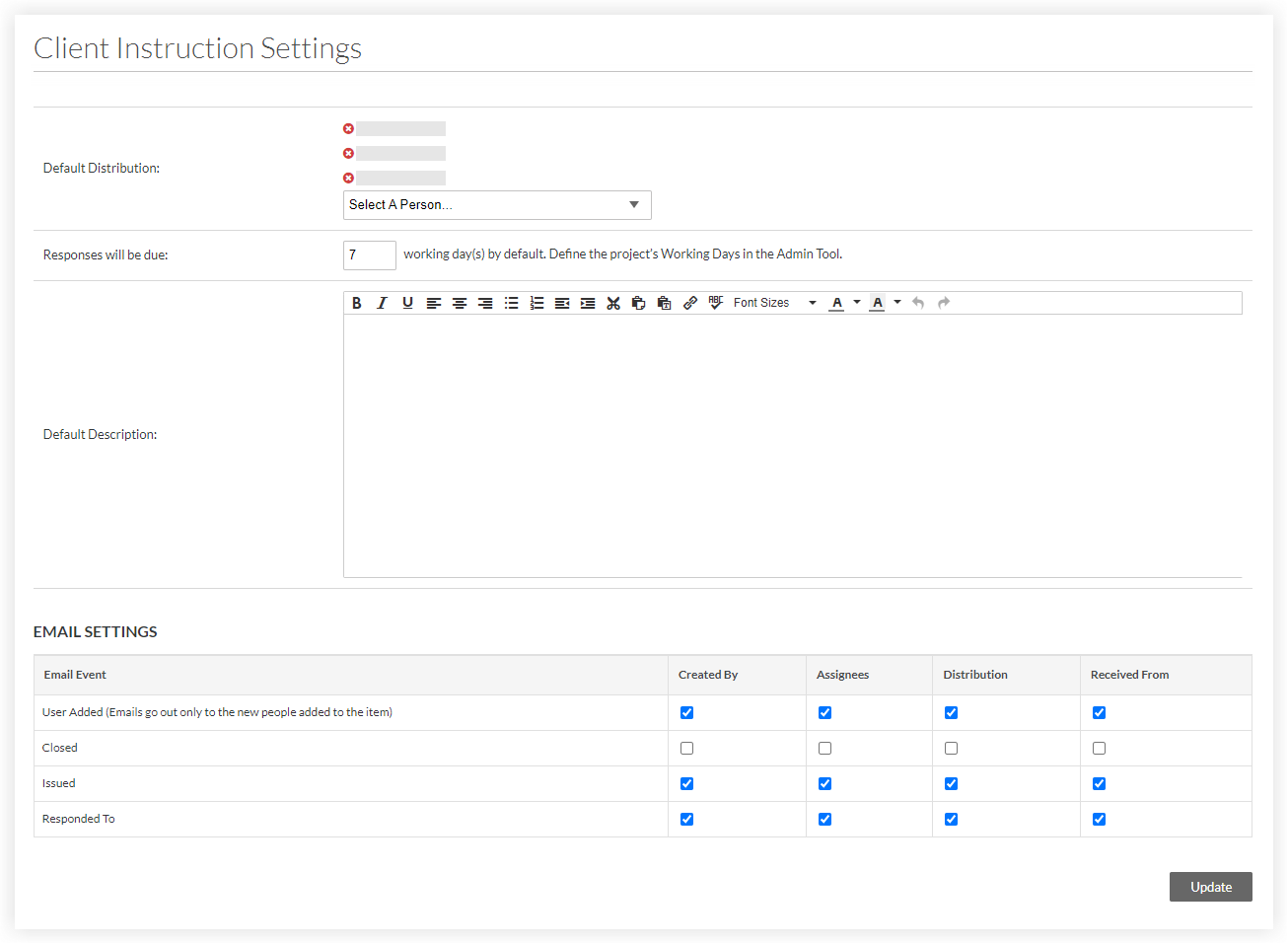Open the Select A Person dropdown
1288x944 pixels.
(496, 204)
